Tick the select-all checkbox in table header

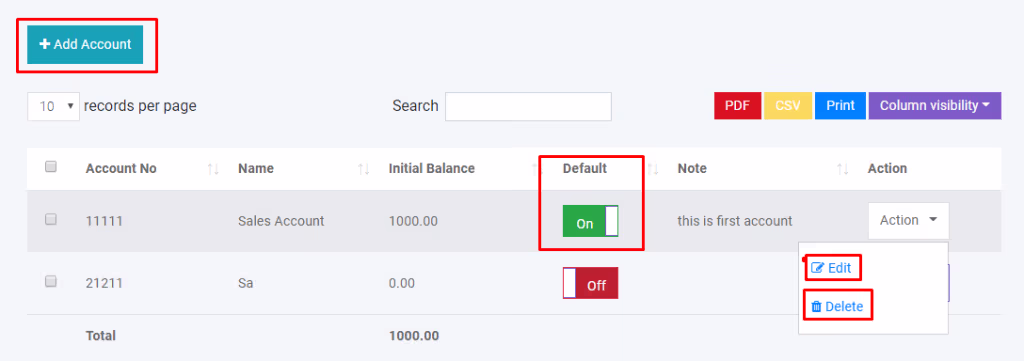coord(50,166)
